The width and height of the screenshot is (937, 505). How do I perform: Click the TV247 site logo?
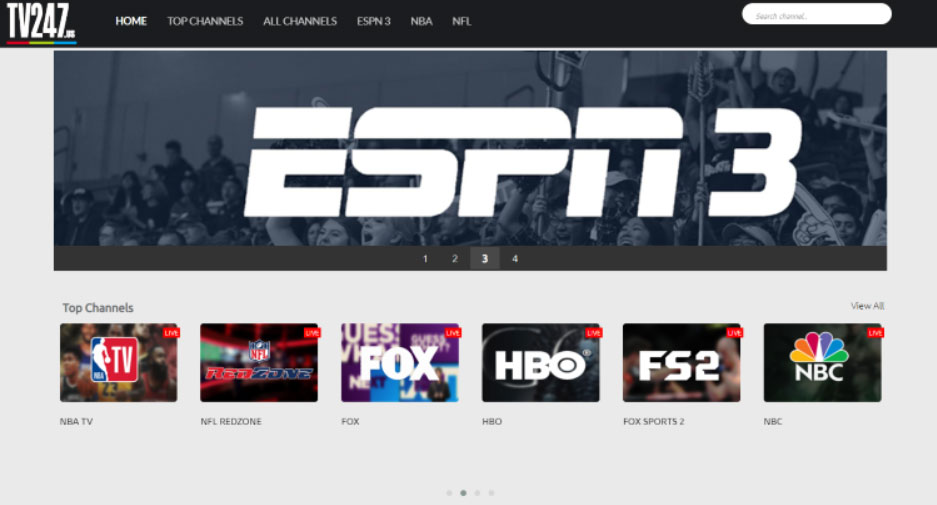(x=41, y=23)
